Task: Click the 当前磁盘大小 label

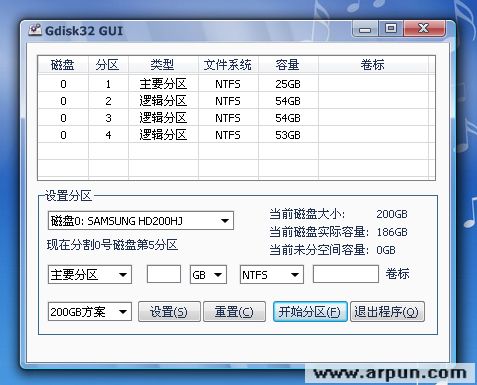Action: point(307,214)
